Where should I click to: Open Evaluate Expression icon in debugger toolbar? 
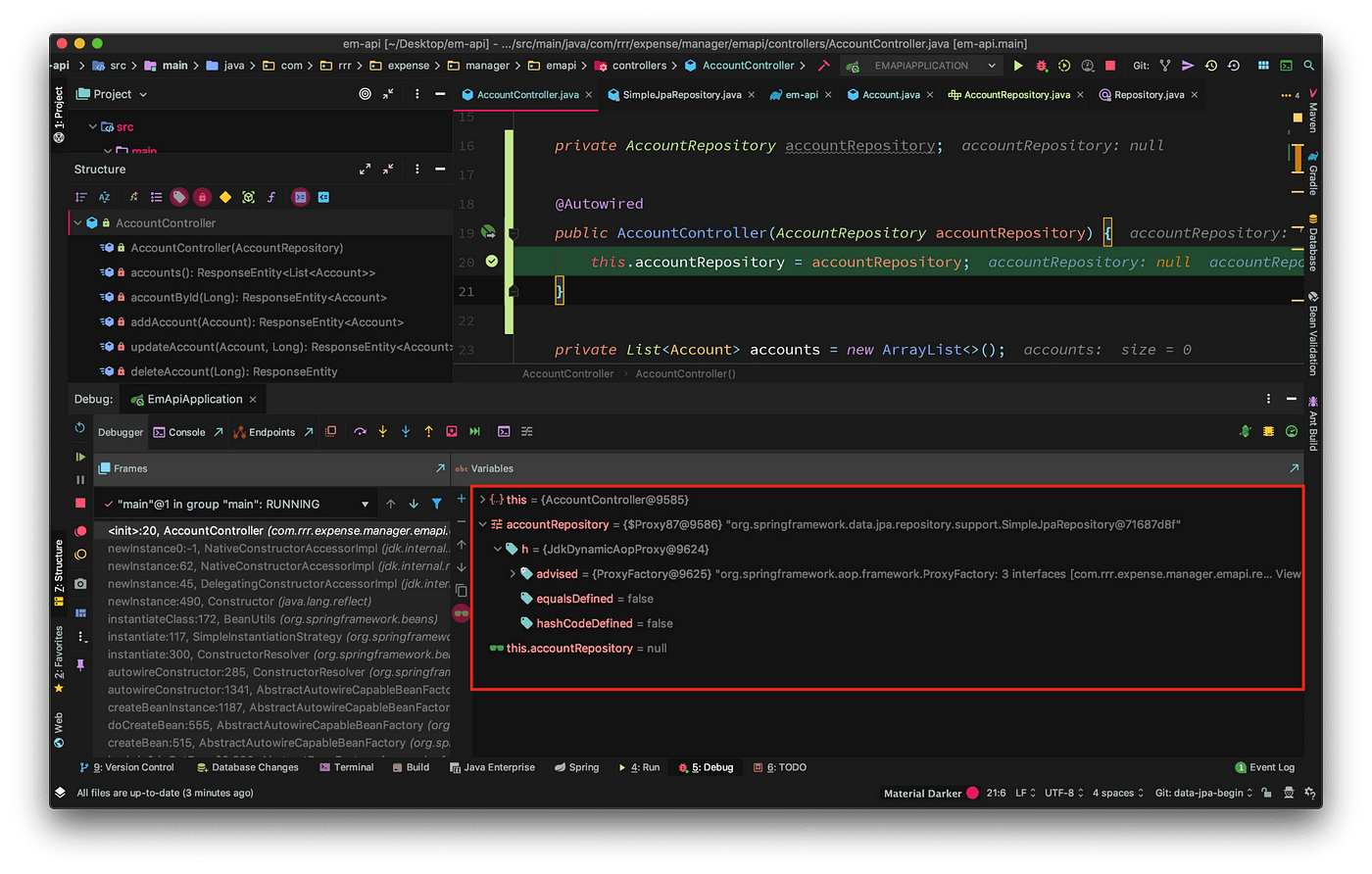click(504, 431)
